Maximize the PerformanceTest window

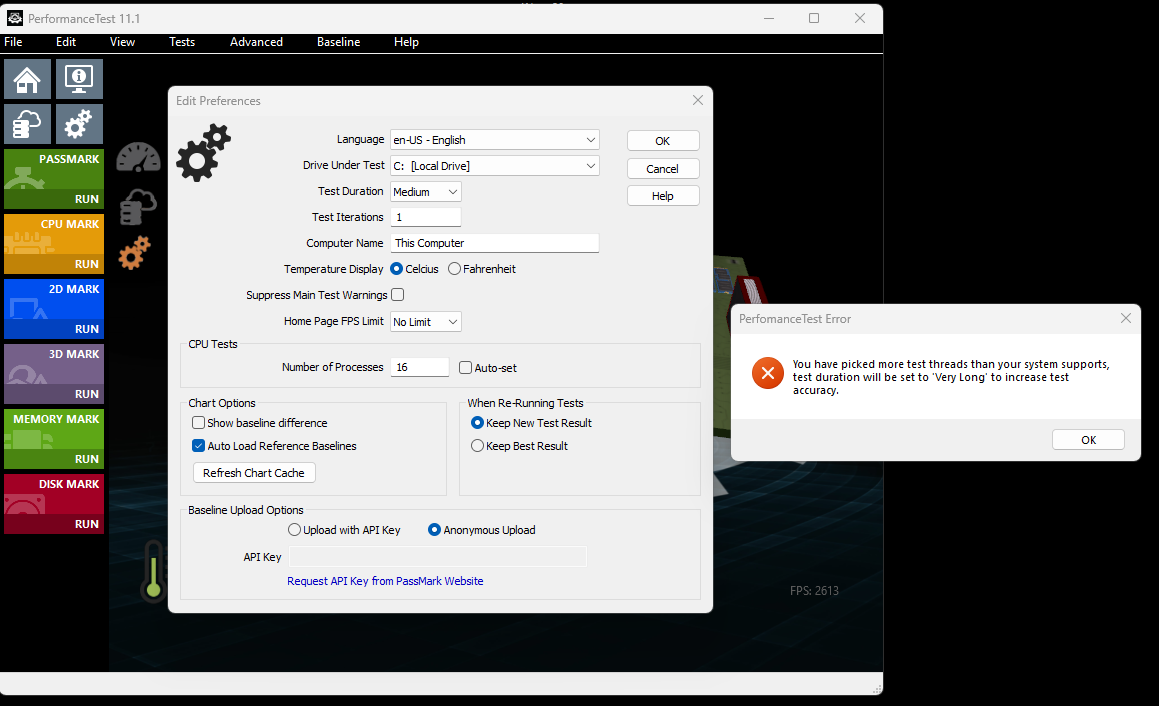click(x=814, y=18)
